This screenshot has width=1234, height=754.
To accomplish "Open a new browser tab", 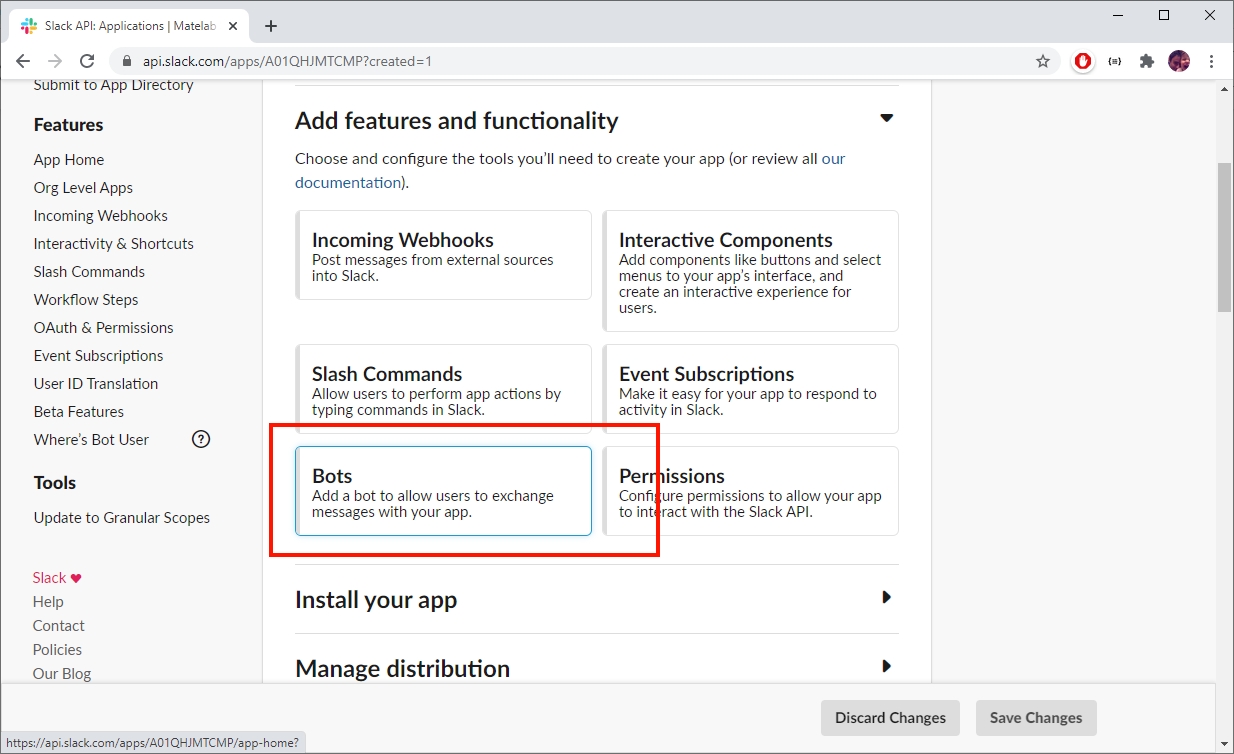I will [x=271, y=26].
